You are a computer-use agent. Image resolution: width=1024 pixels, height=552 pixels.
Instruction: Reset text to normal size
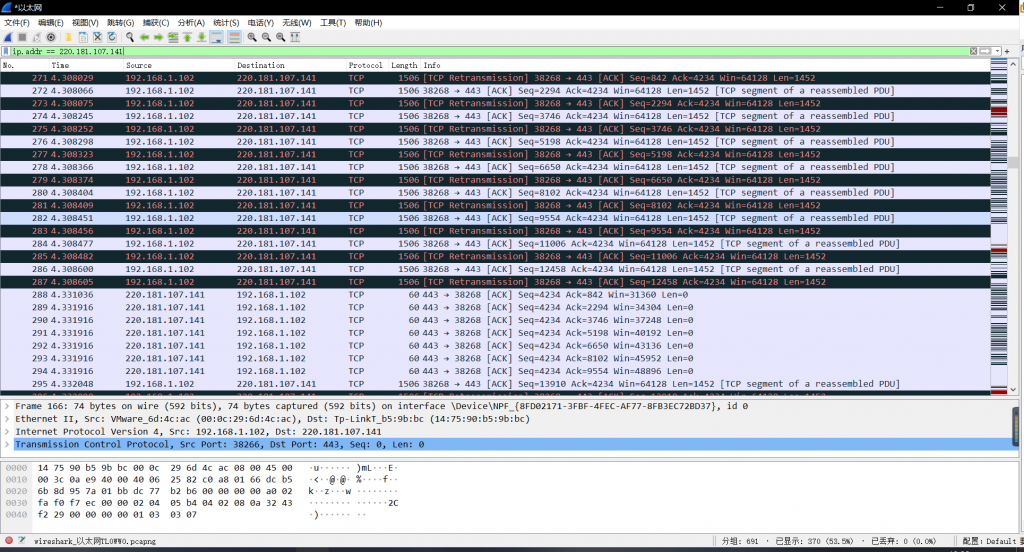tap(281, 37)
